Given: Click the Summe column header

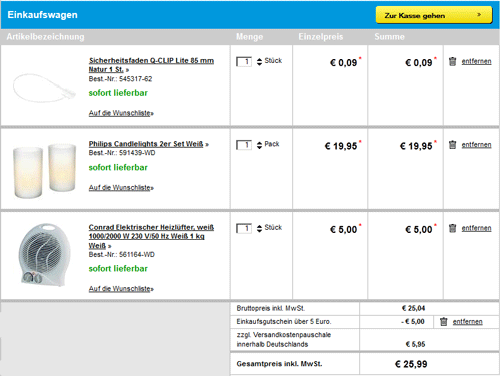Looking at the screenshot, I should 389,37.
